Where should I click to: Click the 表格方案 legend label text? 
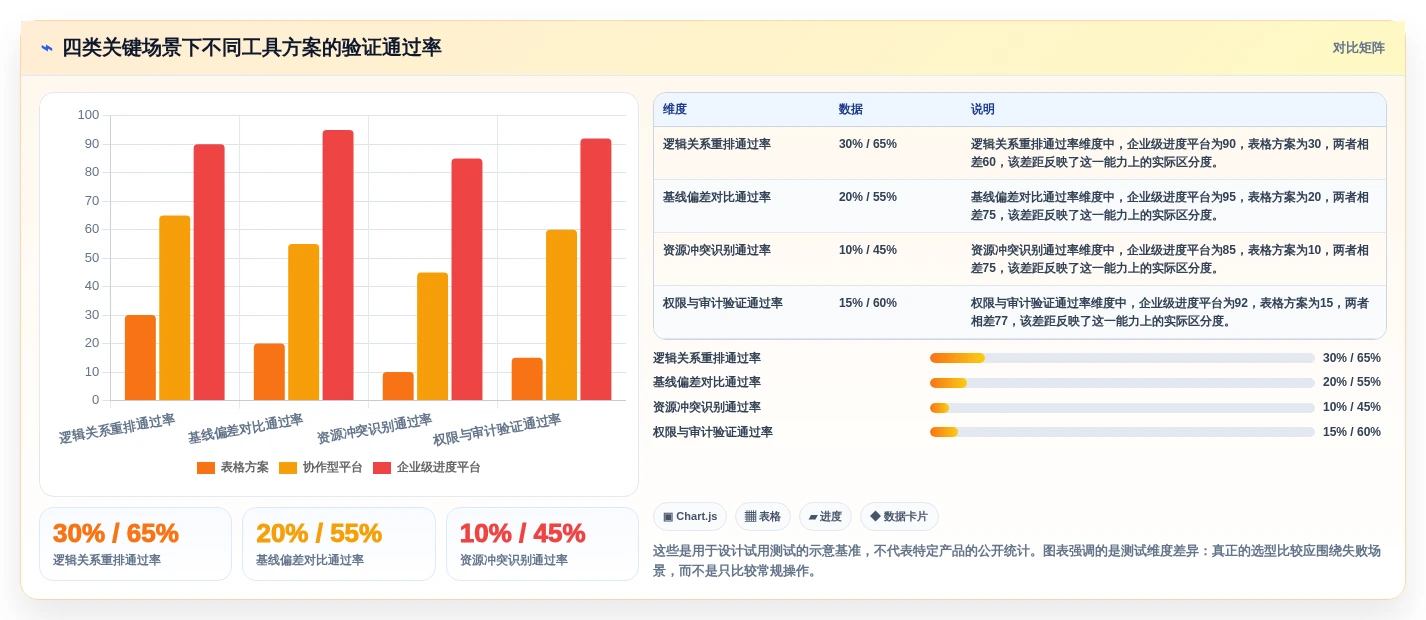click(x=245, y=468)
